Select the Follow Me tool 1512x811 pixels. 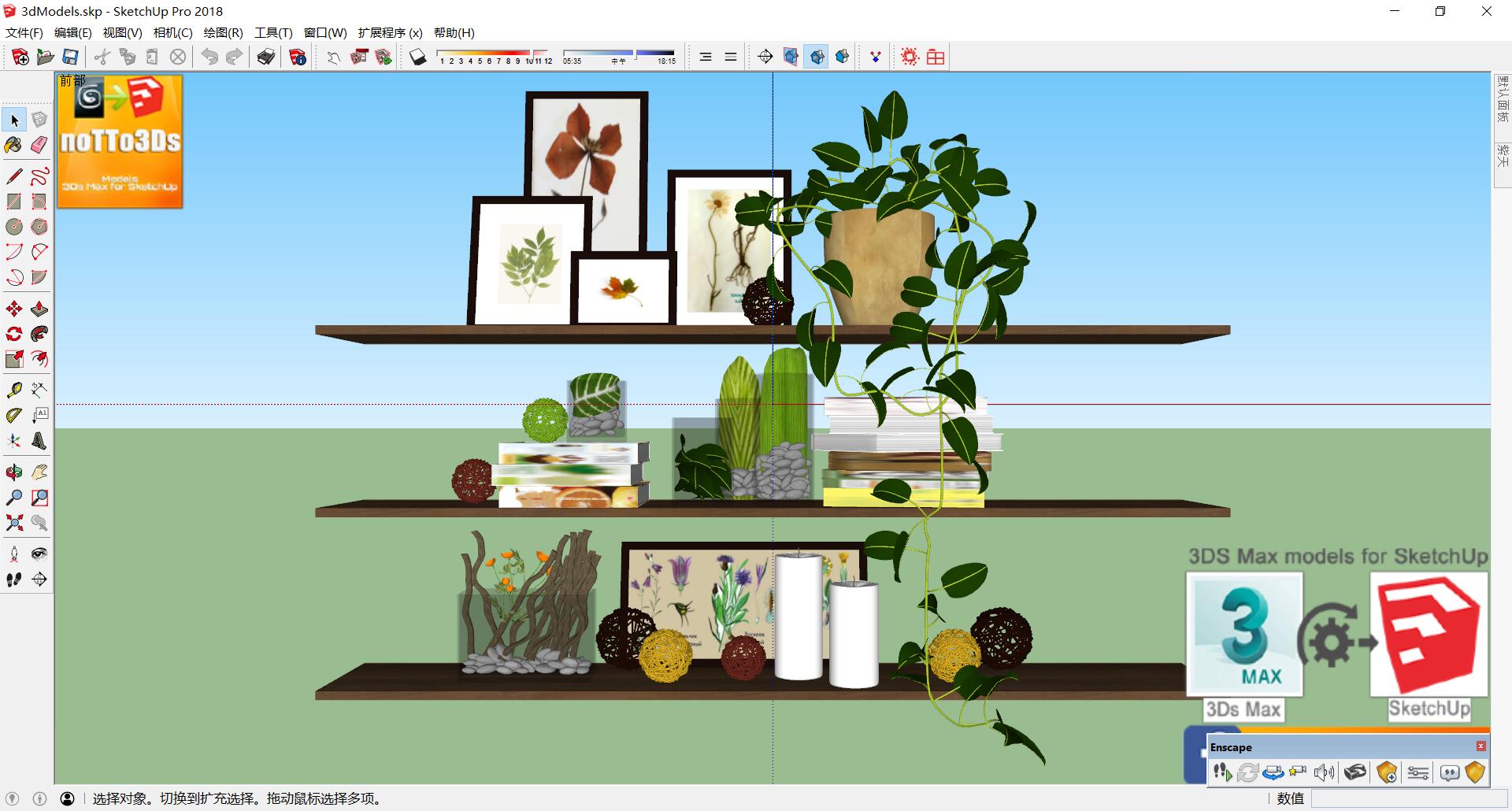click(39, 334)
